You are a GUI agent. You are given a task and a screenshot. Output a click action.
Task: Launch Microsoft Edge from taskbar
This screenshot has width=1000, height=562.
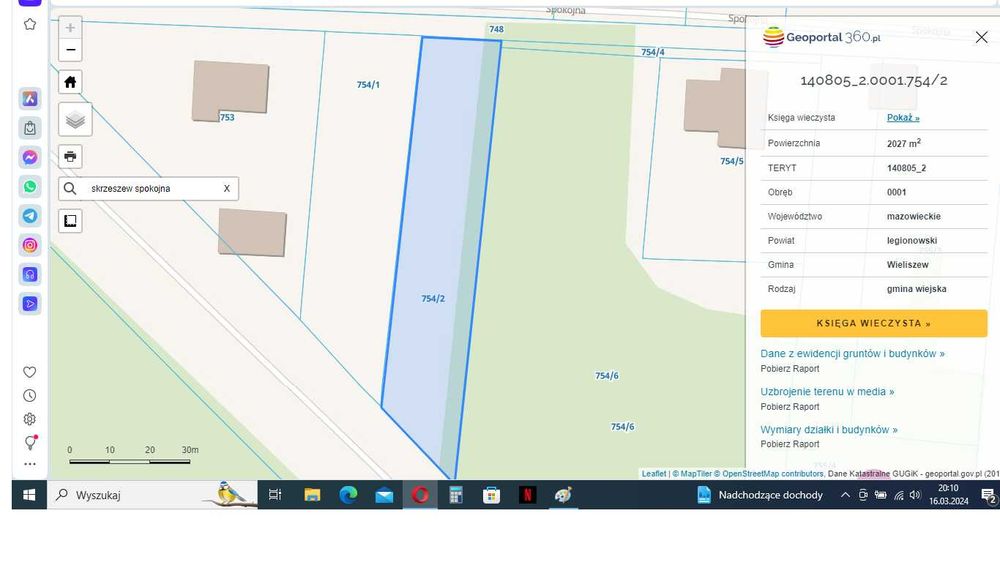tap(348, 495)
